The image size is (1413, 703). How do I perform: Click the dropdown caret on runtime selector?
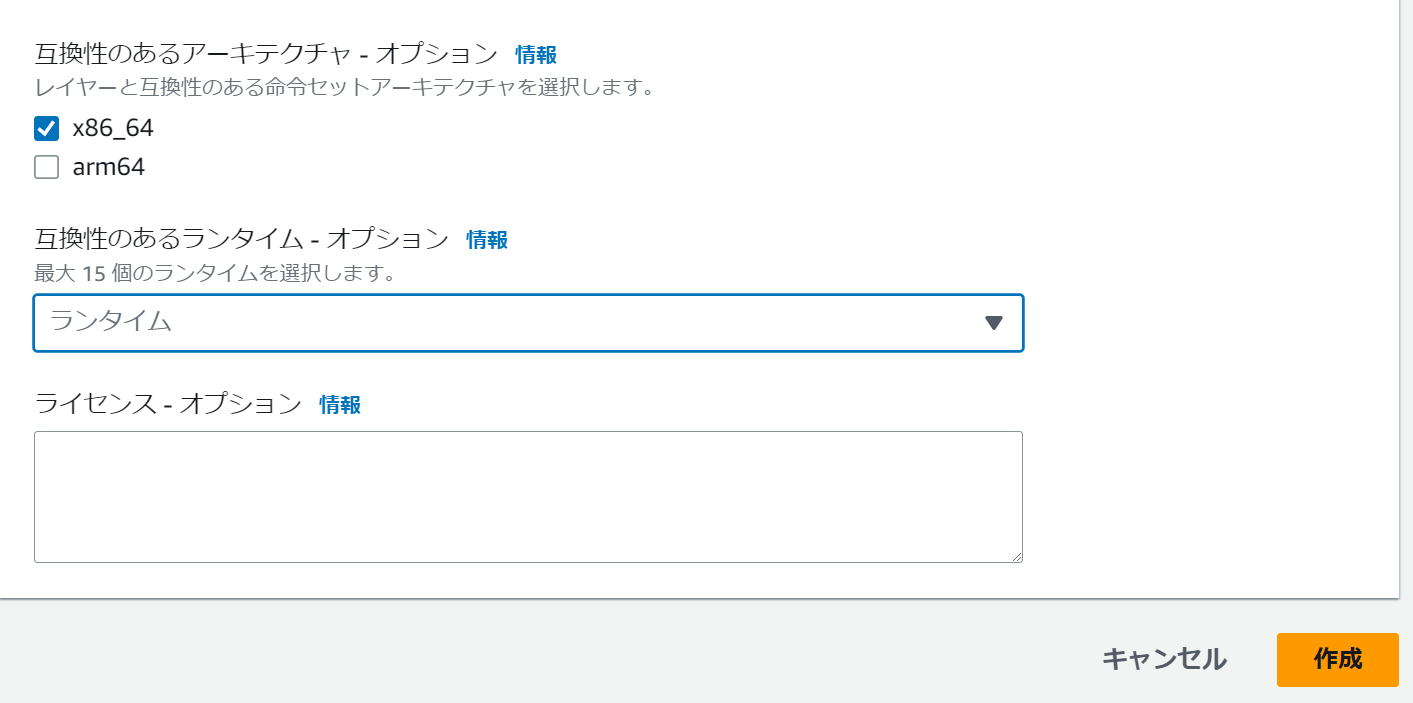(992, 323)
